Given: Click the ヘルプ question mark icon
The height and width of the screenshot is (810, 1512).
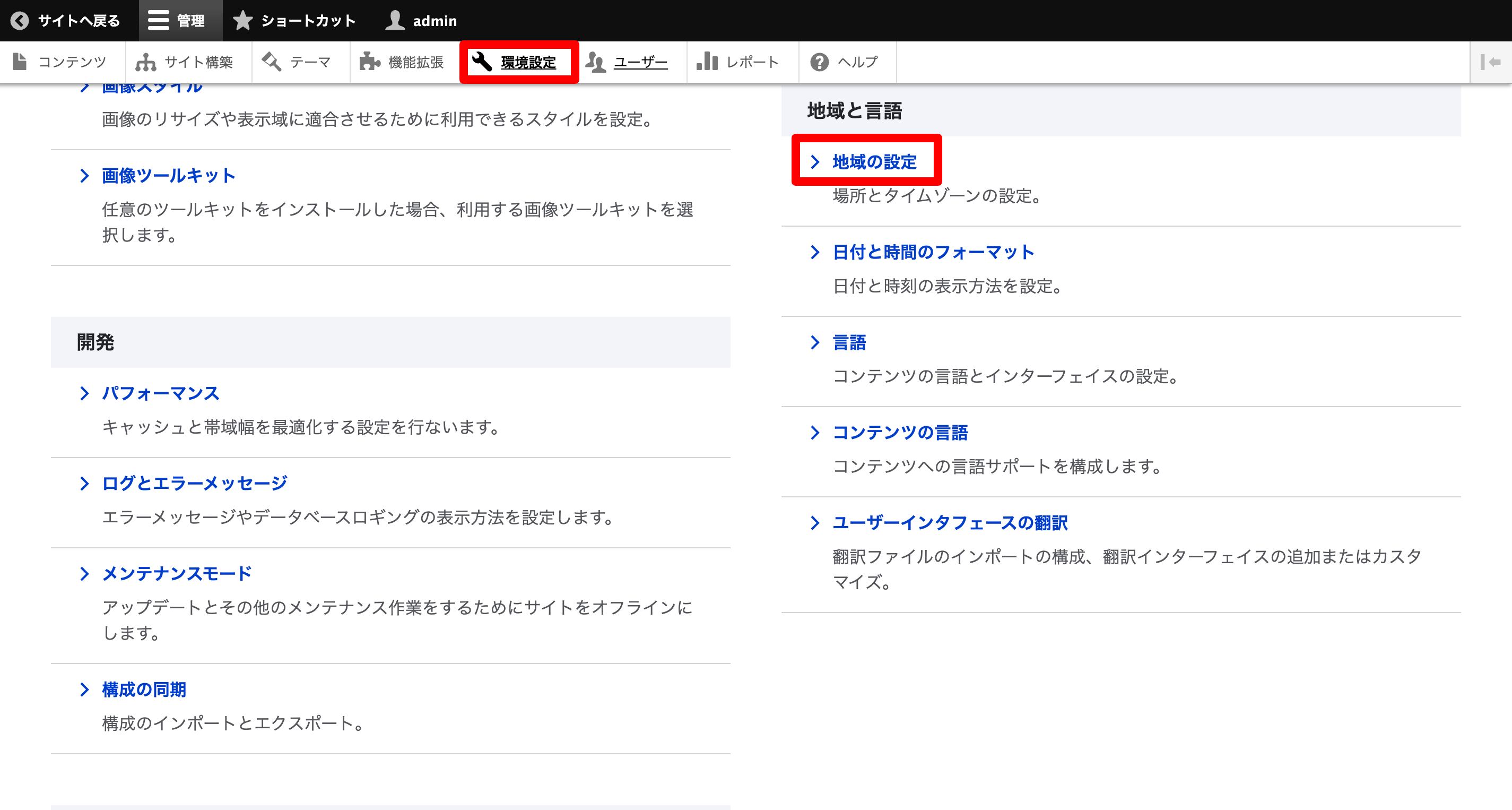Looking at the screenshot, I should 818,61.
